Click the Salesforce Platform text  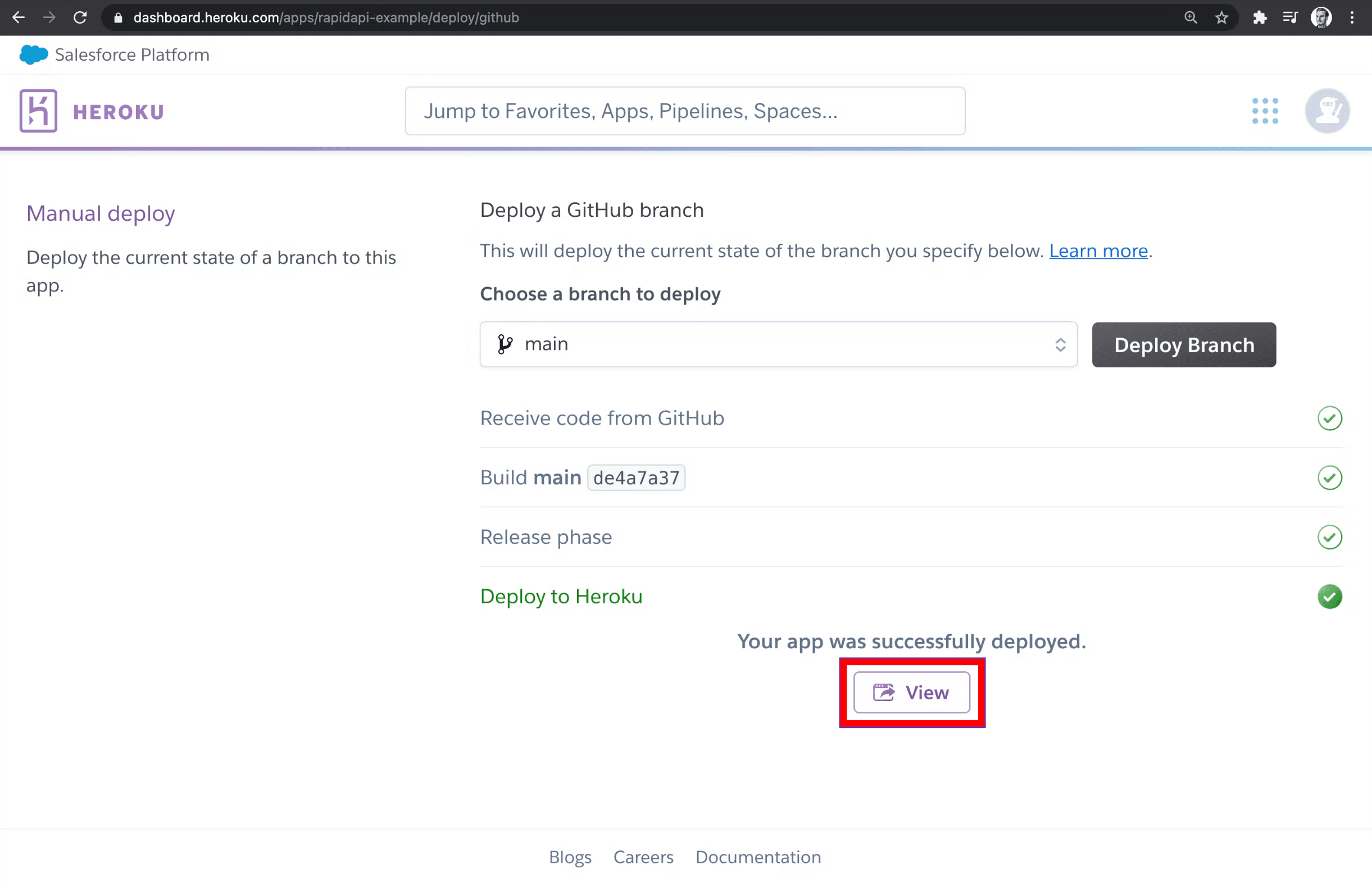132,55
